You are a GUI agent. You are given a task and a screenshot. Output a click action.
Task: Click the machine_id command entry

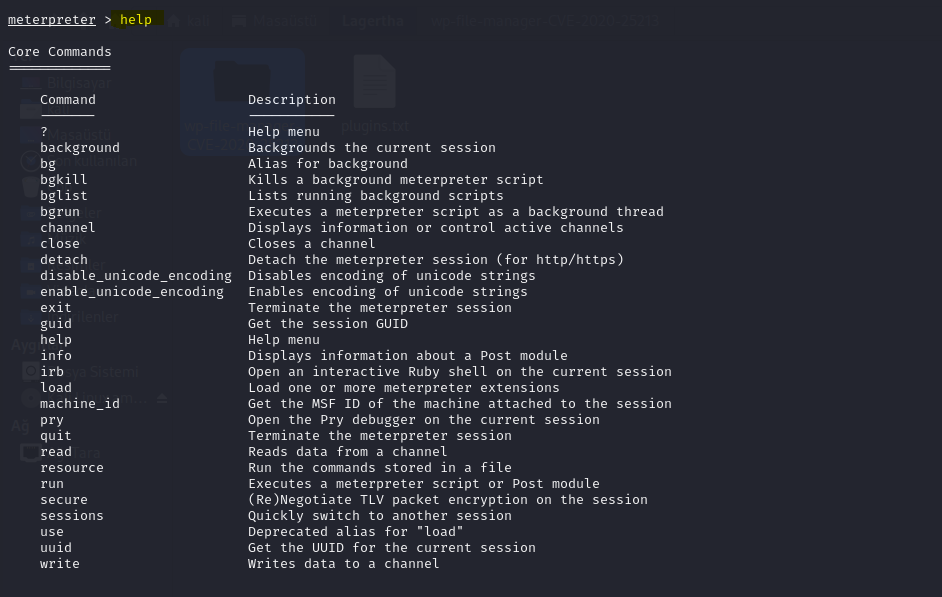point(80,404)
